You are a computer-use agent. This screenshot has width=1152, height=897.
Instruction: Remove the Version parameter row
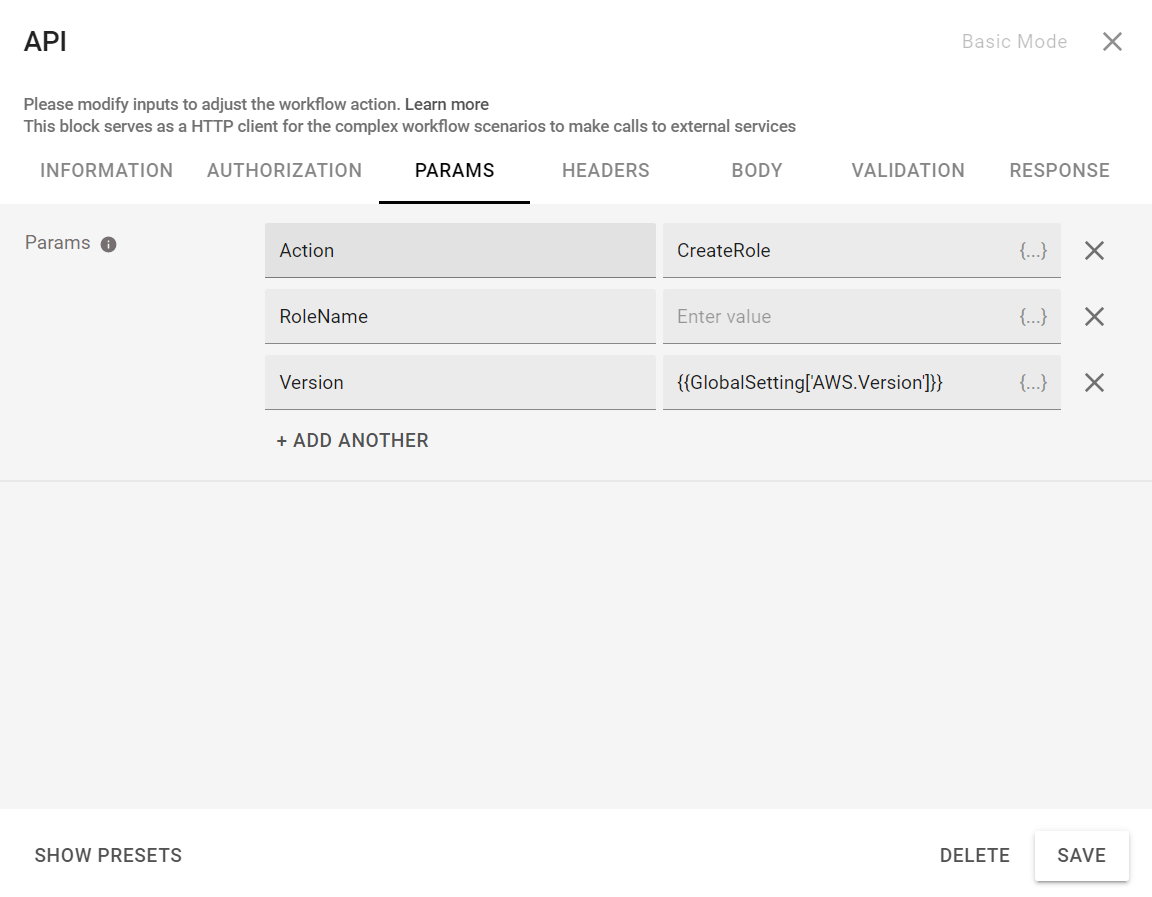(x=1094, y=383)
